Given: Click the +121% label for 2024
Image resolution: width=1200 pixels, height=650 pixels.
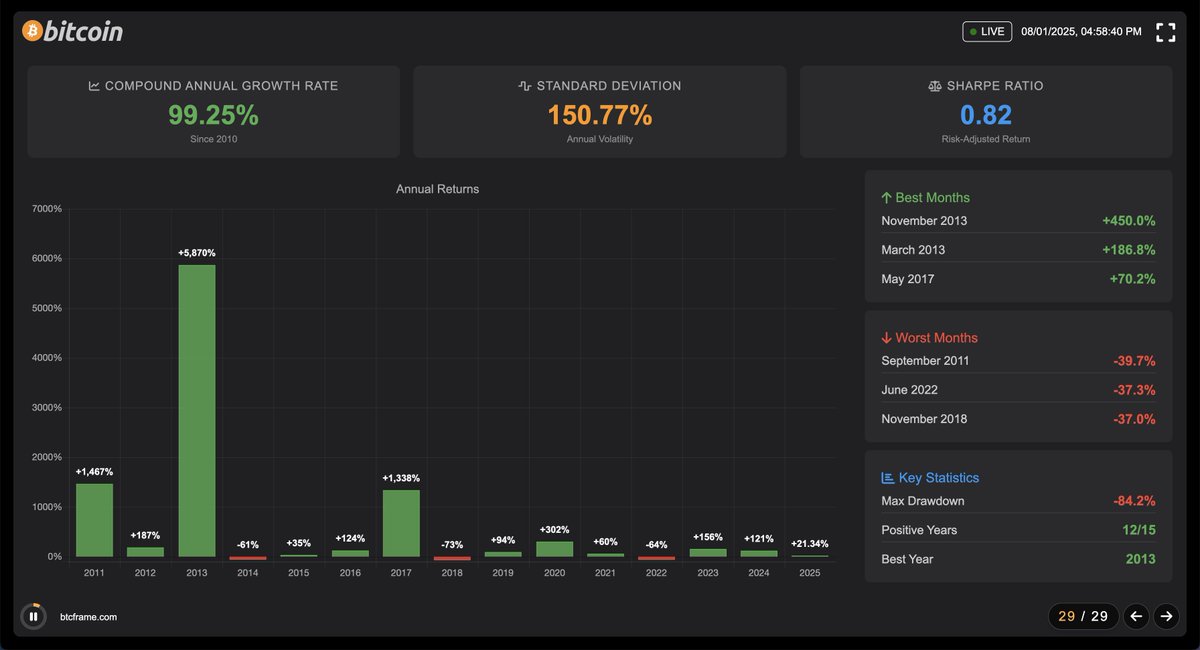Looking at the screenshot, I should [x=758, y=538].
